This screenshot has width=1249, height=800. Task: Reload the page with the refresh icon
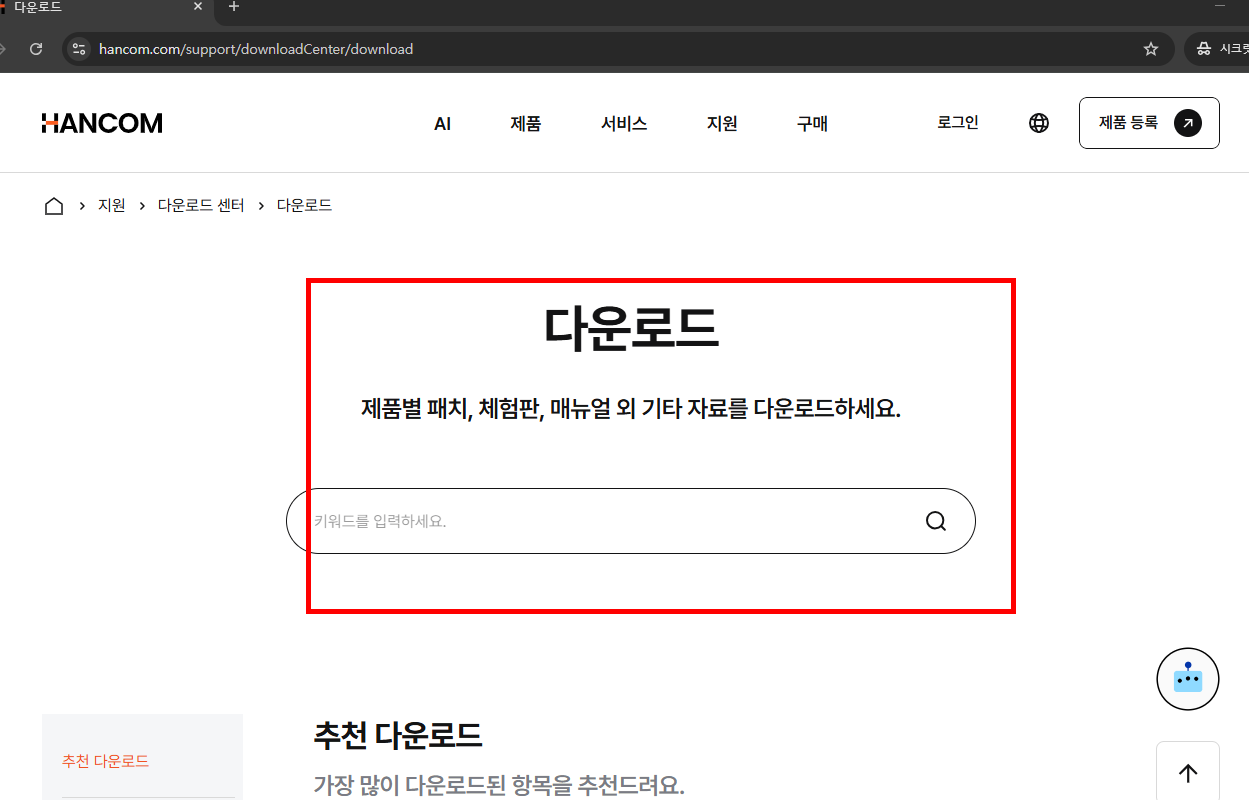[x=36, y=48]
